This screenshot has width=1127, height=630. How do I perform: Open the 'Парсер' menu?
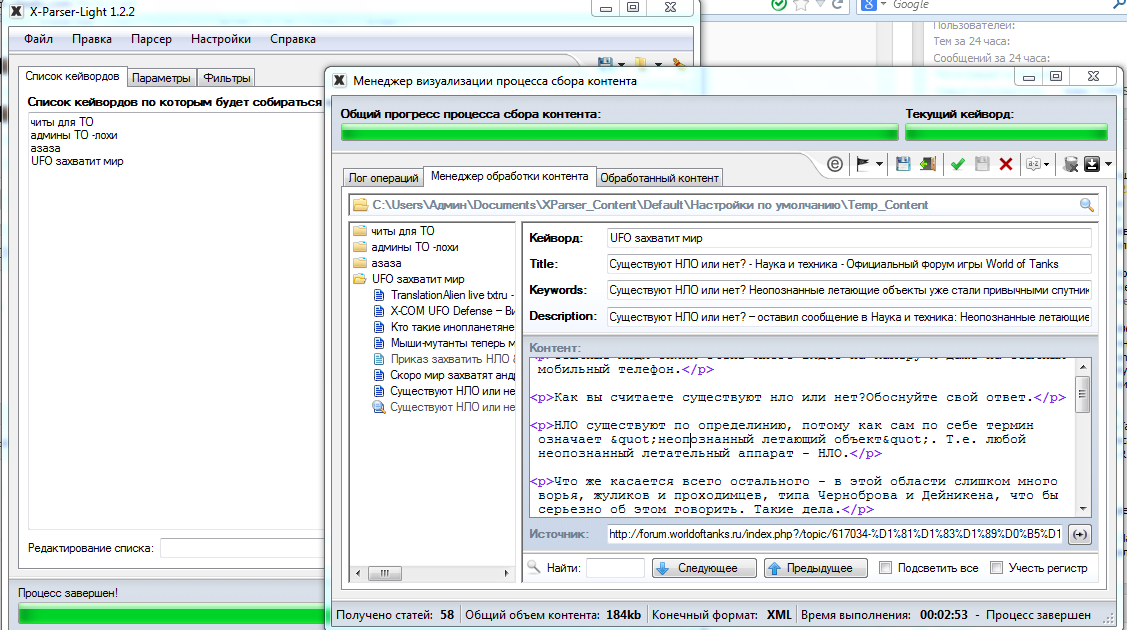[151, 39]
